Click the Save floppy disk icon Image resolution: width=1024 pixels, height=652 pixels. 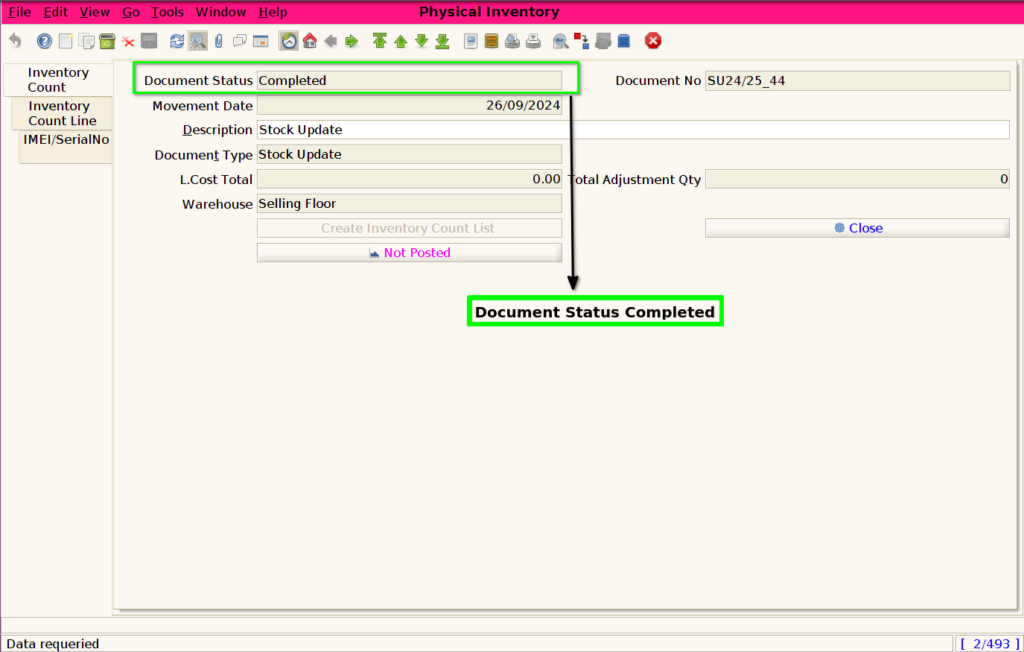[x=149, y=41]
